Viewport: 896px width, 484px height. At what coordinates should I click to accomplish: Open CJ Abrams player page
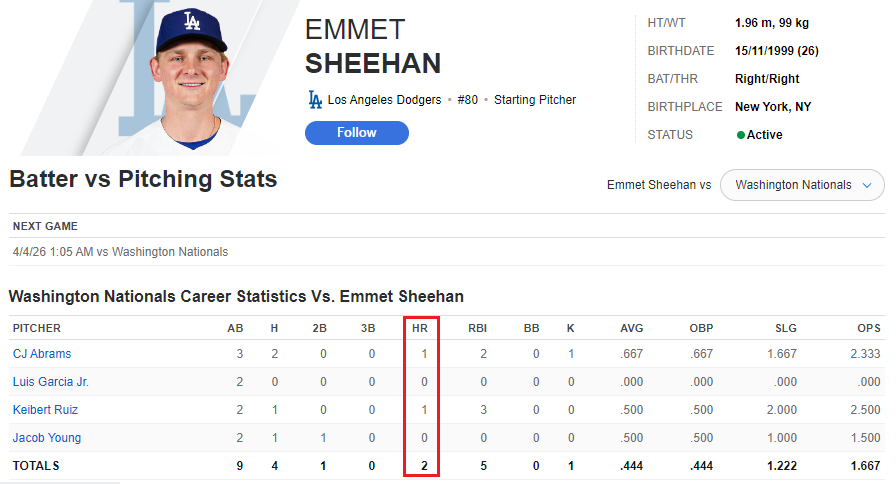point(42,354)
